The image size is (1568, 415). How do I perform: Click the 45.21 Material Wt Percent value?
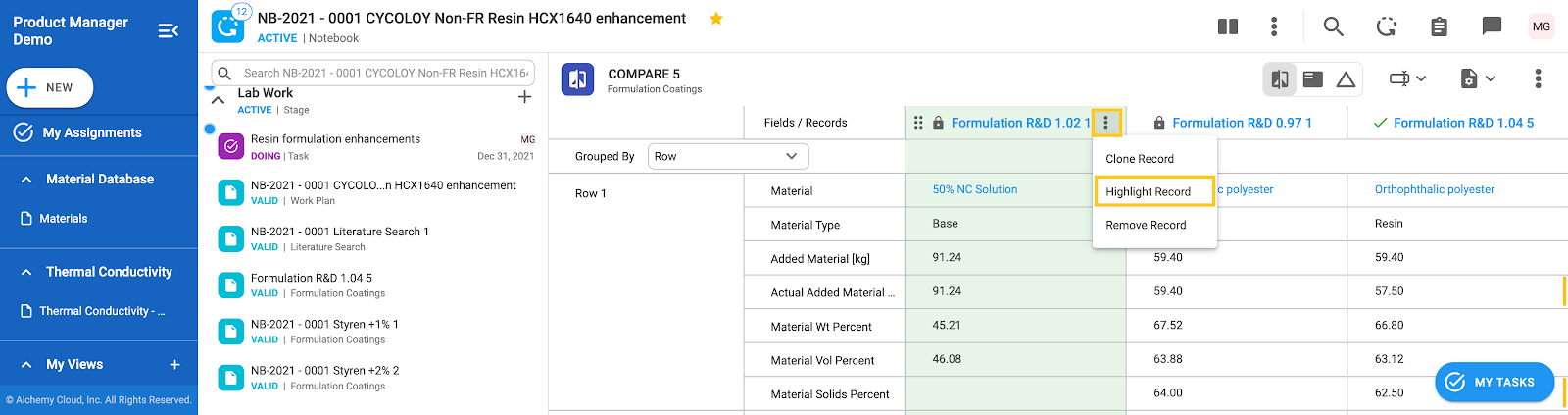[x=947, y=325]
